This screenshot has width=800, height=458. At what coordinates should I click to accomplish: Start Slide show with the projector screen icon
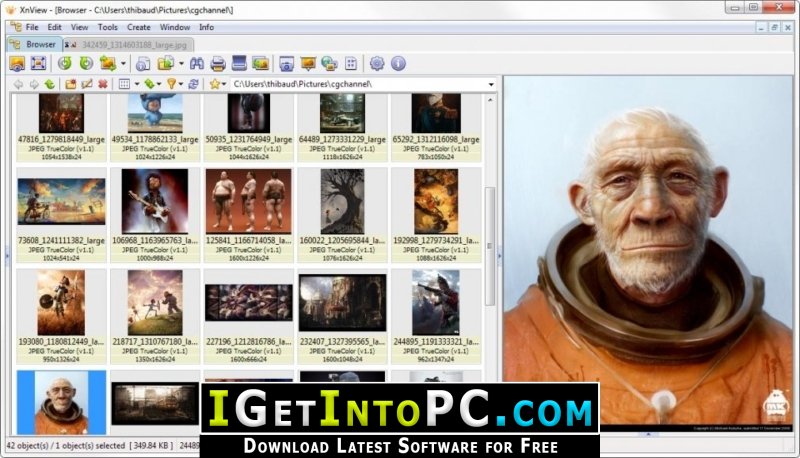(308, 64)
